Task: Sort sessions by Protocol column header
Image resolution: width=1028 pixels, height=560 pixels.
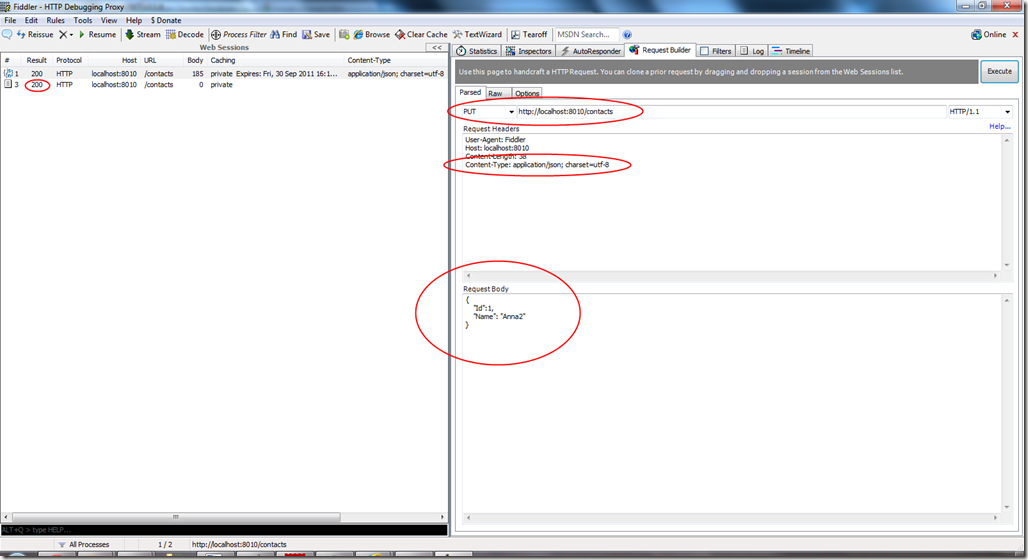Action: (69, 60)
